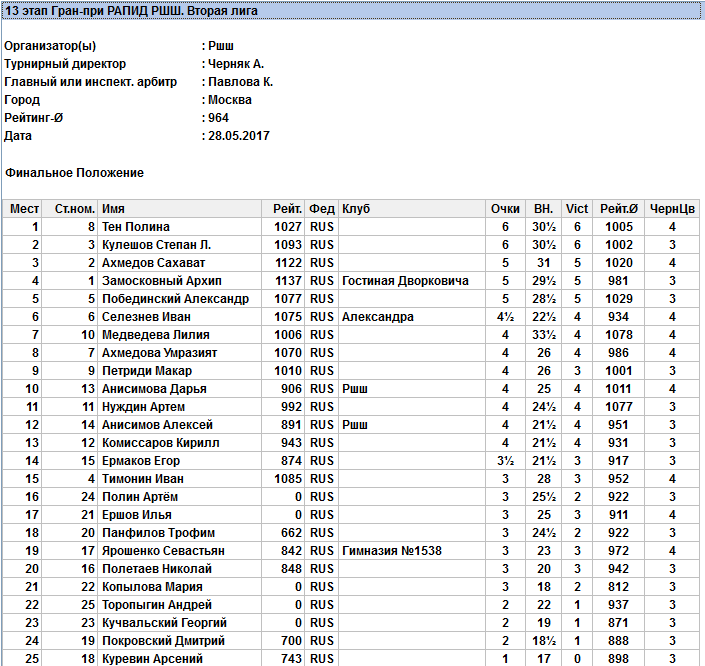Viewport: 705px width, 666px height.
Task: Select player name 'Селезнев Иван'
Action: pyautogui.click(x=146, y=317)
